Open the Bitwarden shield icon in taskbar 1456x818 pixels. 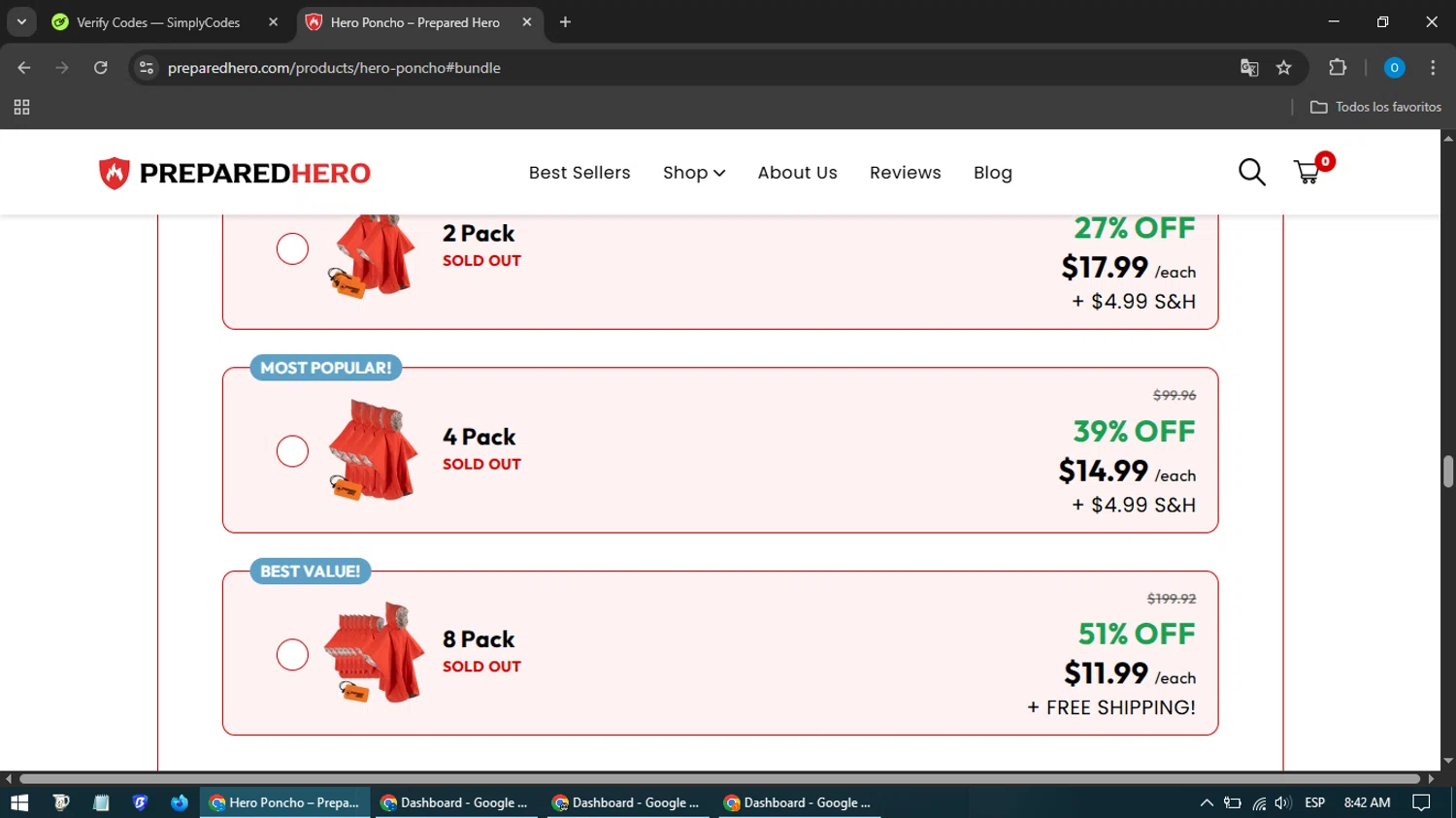click(x=140, y=802)
